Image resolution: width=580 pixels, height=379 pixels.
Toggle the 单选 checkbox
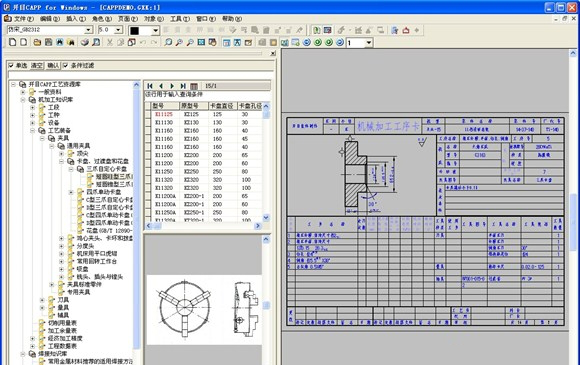click(x=11, y=65)
